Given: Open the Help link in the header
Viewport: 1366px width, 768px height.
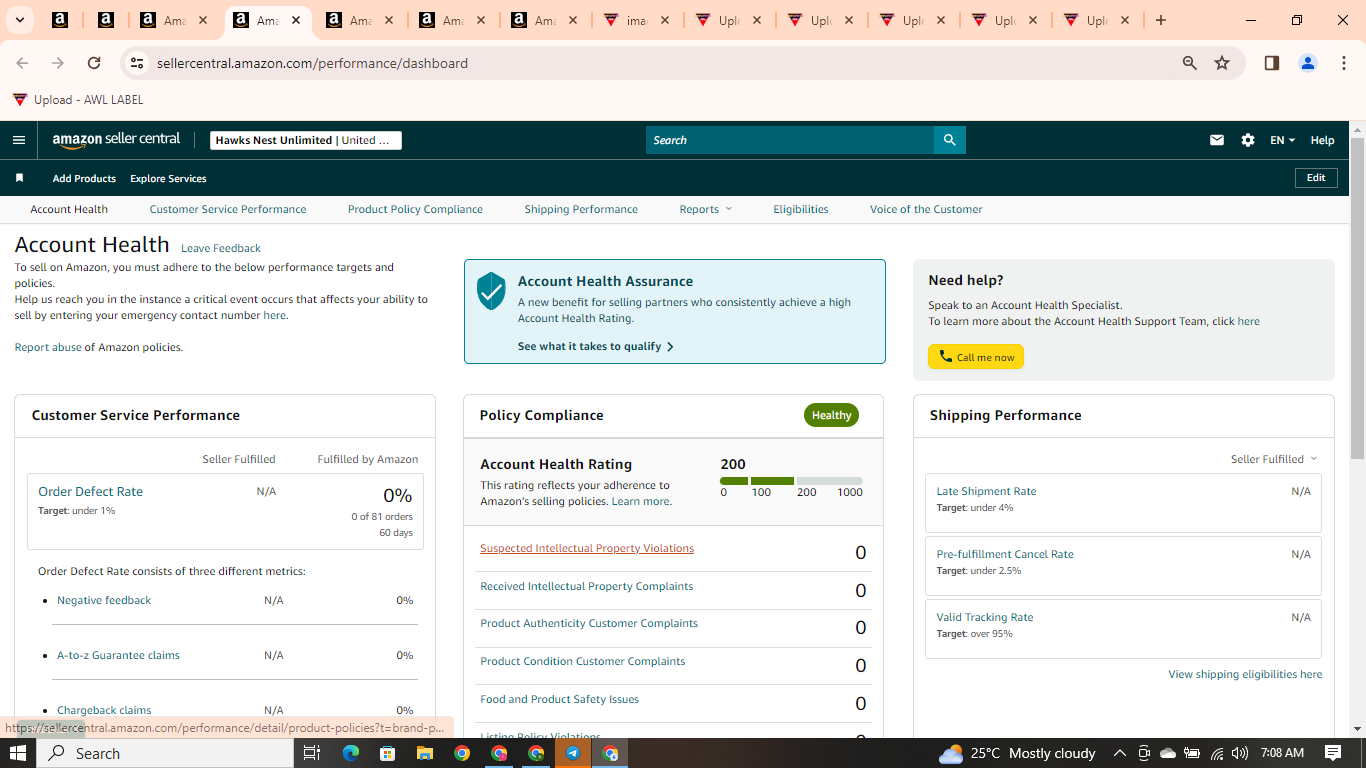Looking at the screenshot, I should pyautogui.click(x=1322, y=140).
